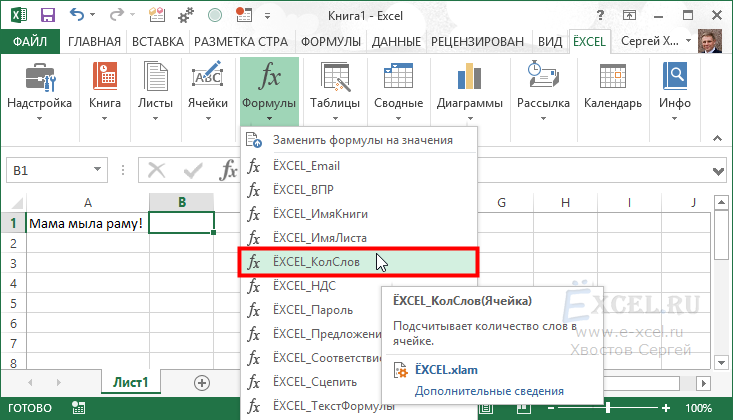This screenshot has width=733, height=420.
Task: Click the ЁXCEL.xlam add-in link
Action: [x=446, y=370]
